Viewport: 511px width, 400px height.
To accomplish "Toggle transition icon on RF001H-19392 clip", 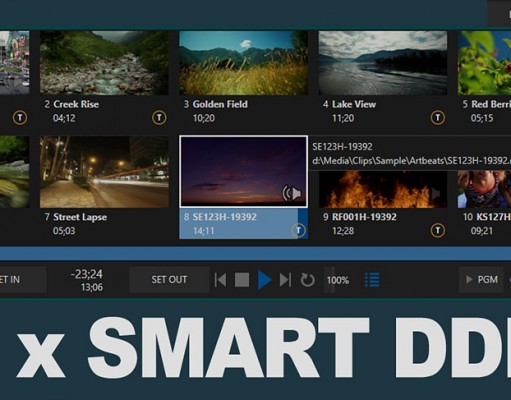I will [438, 230].
